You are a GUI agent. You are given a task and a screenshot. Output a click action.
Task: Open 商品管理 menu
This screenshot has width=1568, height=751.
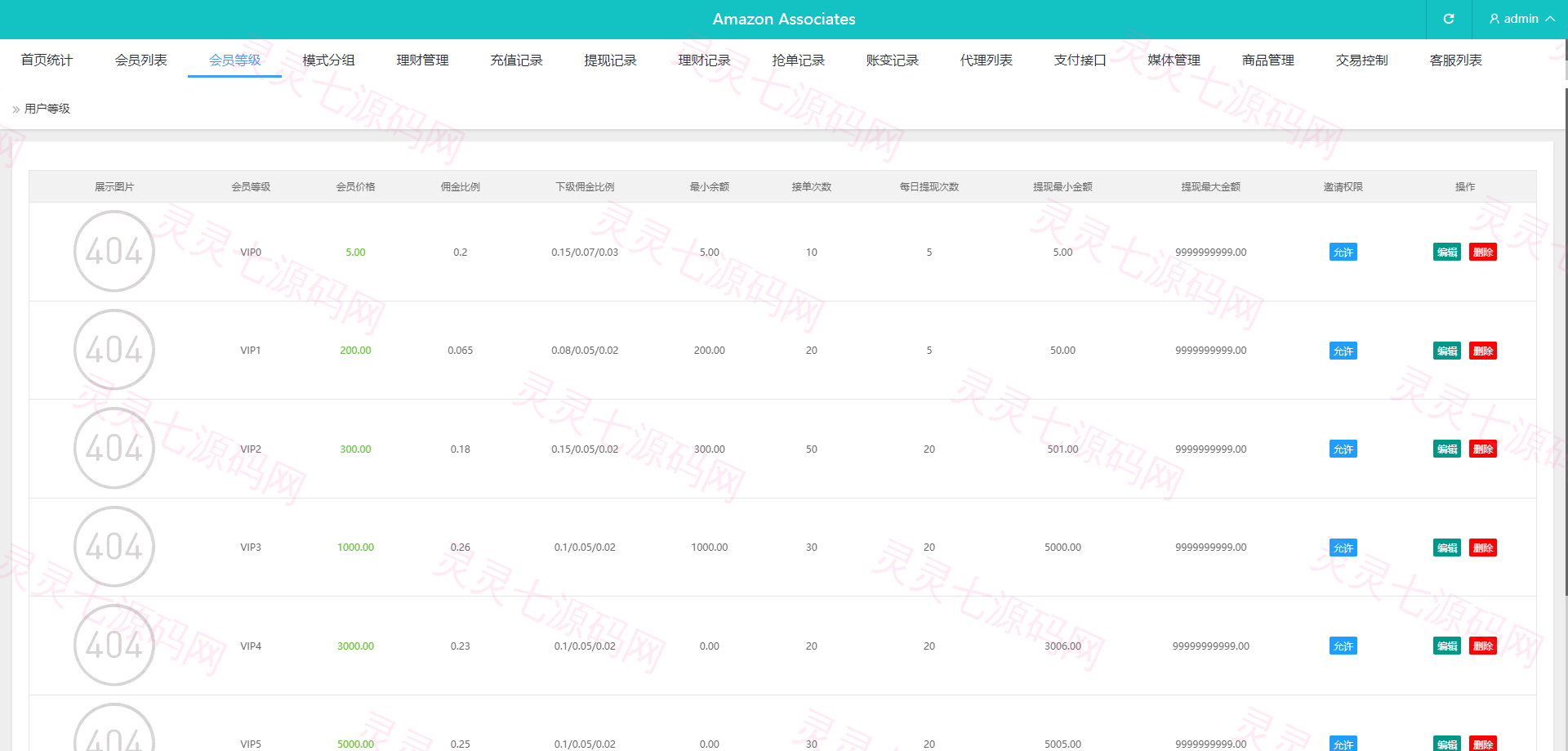pyautogui.click(x=1267, y=60)
